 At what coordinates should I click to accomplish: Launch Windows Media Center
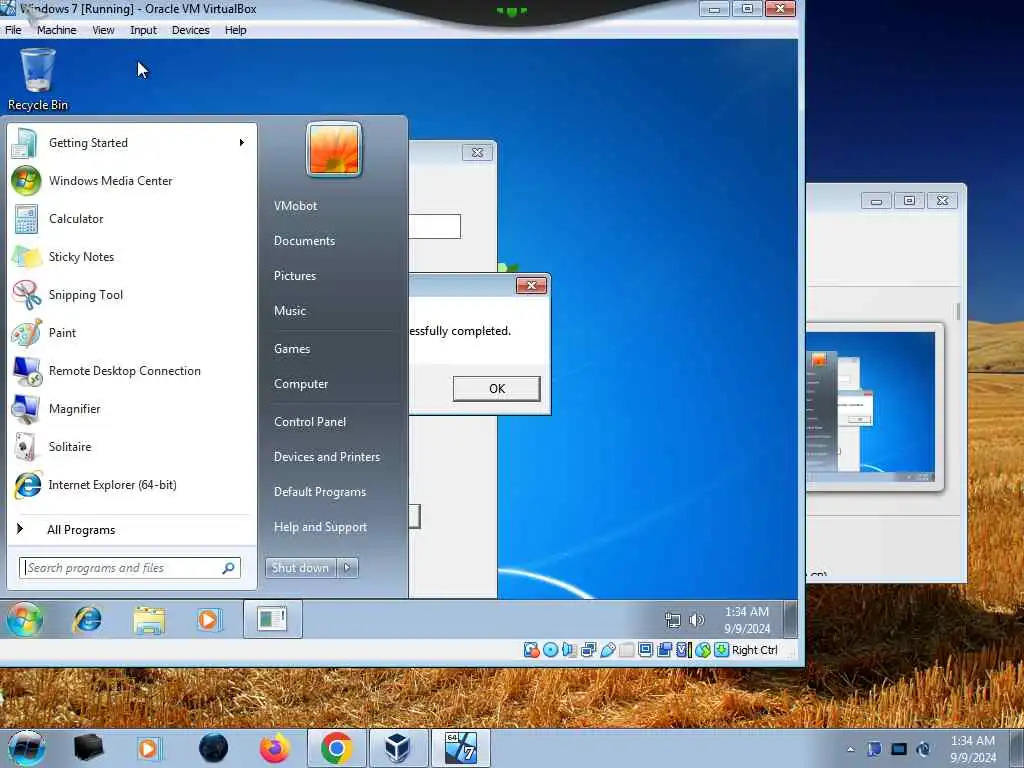[131, 181]
